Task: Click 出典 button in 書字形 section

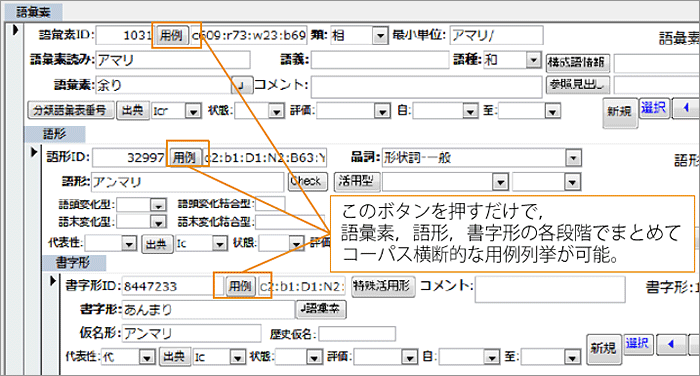Action: (x=175, y=357)
